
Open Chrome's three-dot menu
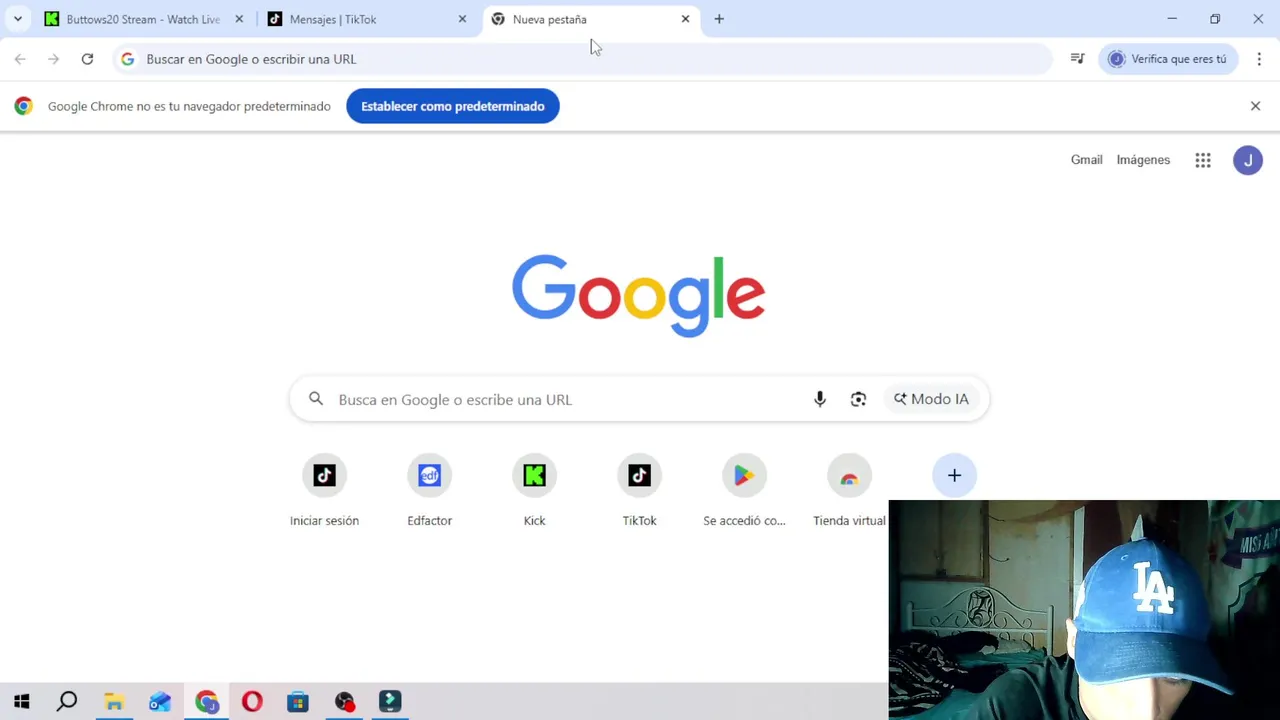coord(1259,59)
